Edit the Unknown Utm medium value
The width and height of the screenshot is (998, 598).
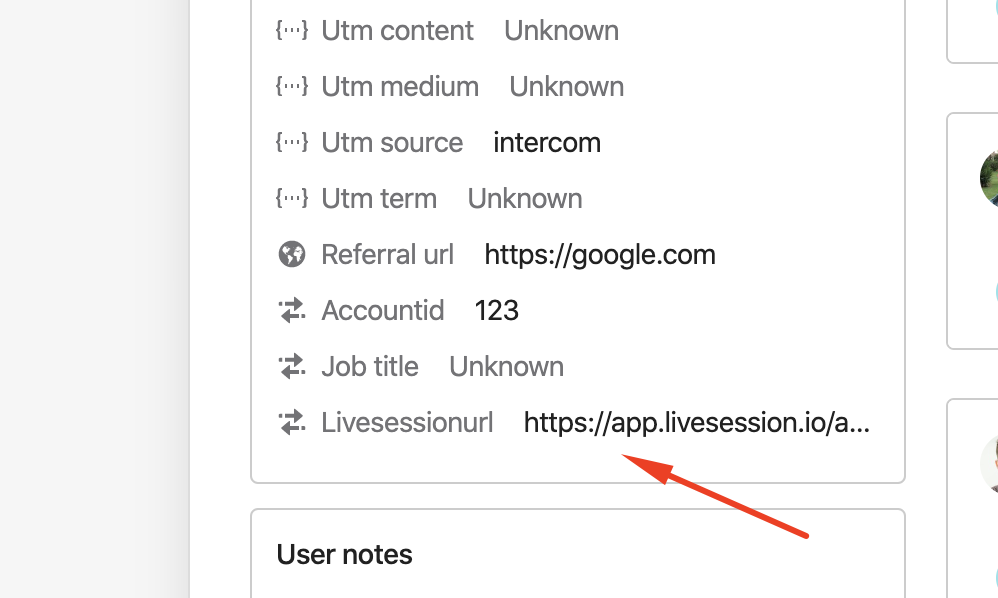[566, 87]
